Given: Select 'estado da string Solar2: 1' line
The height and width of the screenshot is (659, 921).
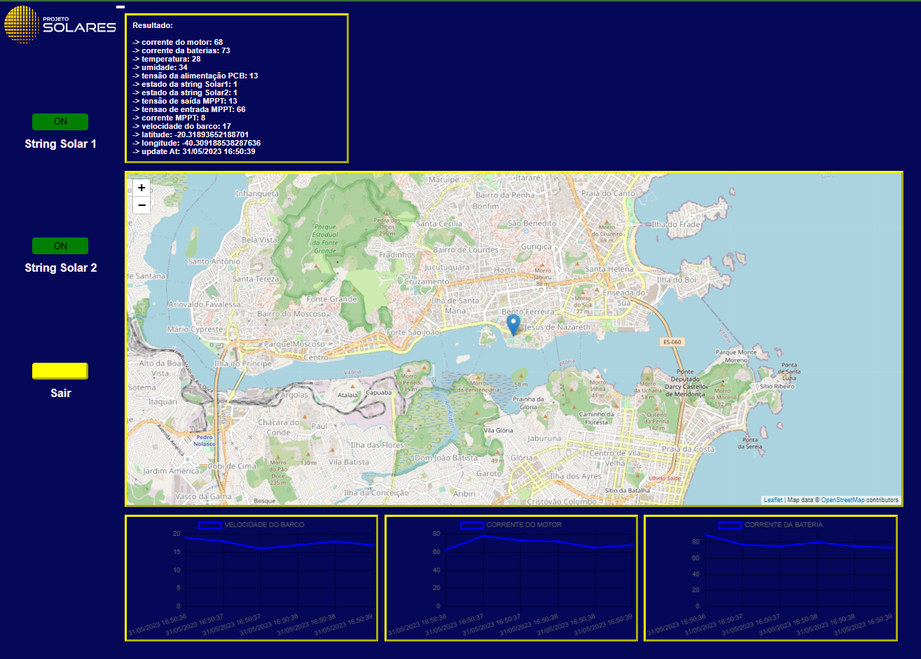Looking at the screenshot, I should 185,93.
